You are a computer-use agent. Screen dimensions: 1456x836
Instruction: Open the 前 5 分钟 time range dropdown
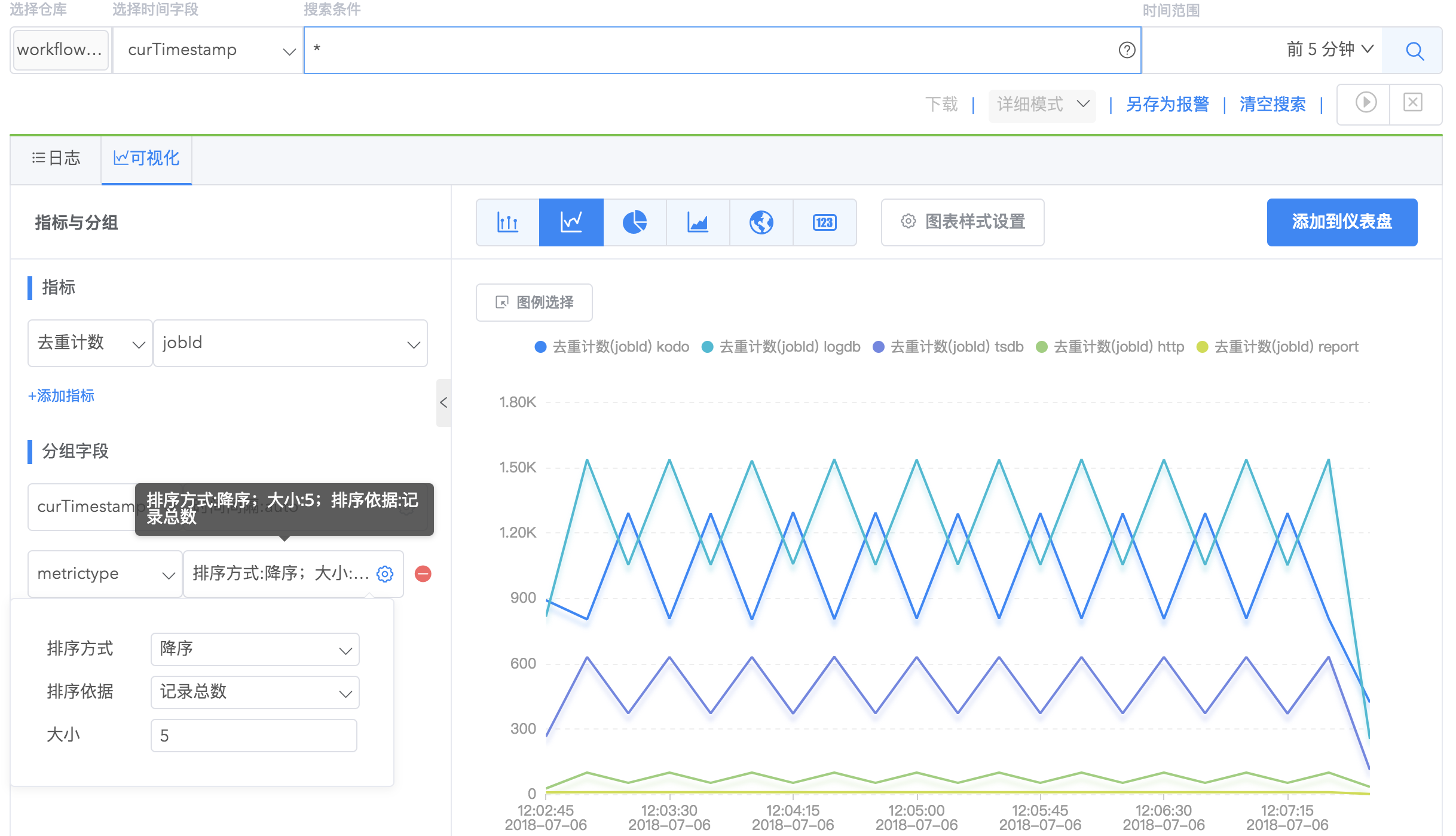pos(1329,50)
